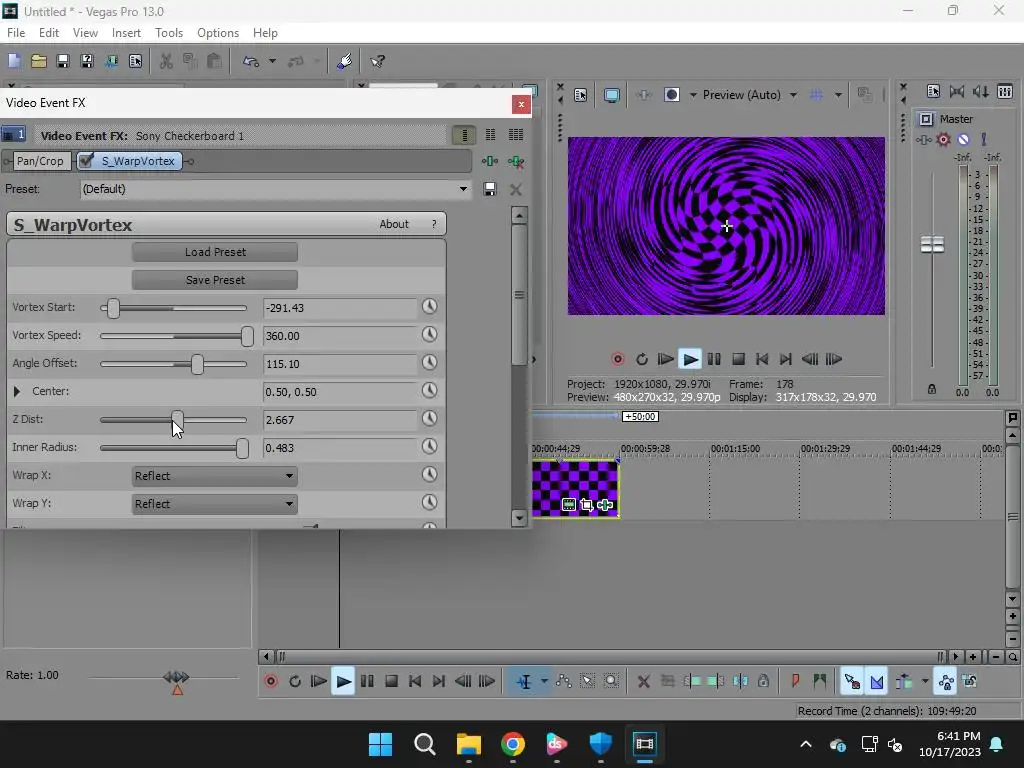
Task: Toggle single-column FX layout view button
Action: coord(464,135)
